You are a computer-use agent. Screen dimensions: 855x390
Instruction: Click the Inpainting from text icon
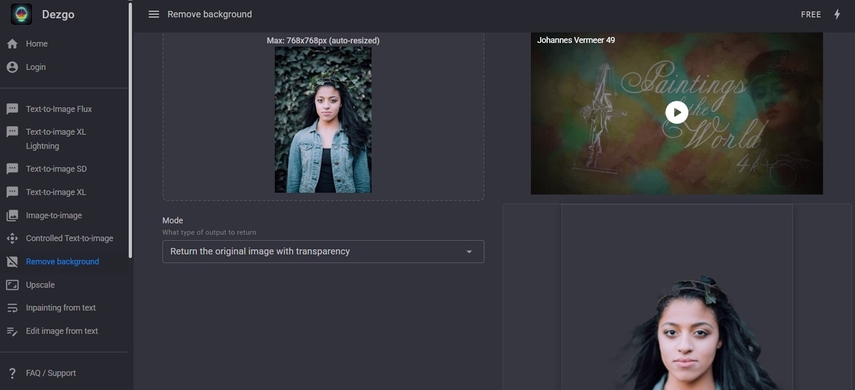12,308
